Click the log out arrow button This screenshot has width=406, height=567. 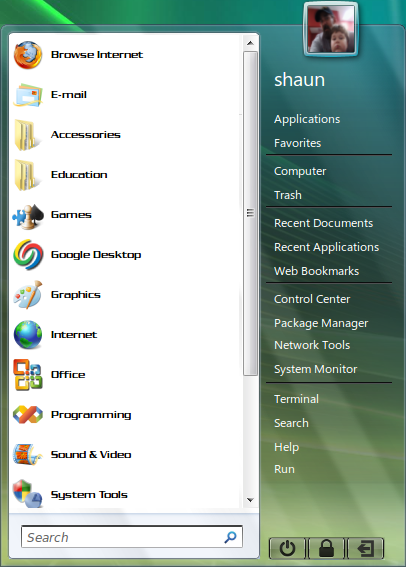366,548
